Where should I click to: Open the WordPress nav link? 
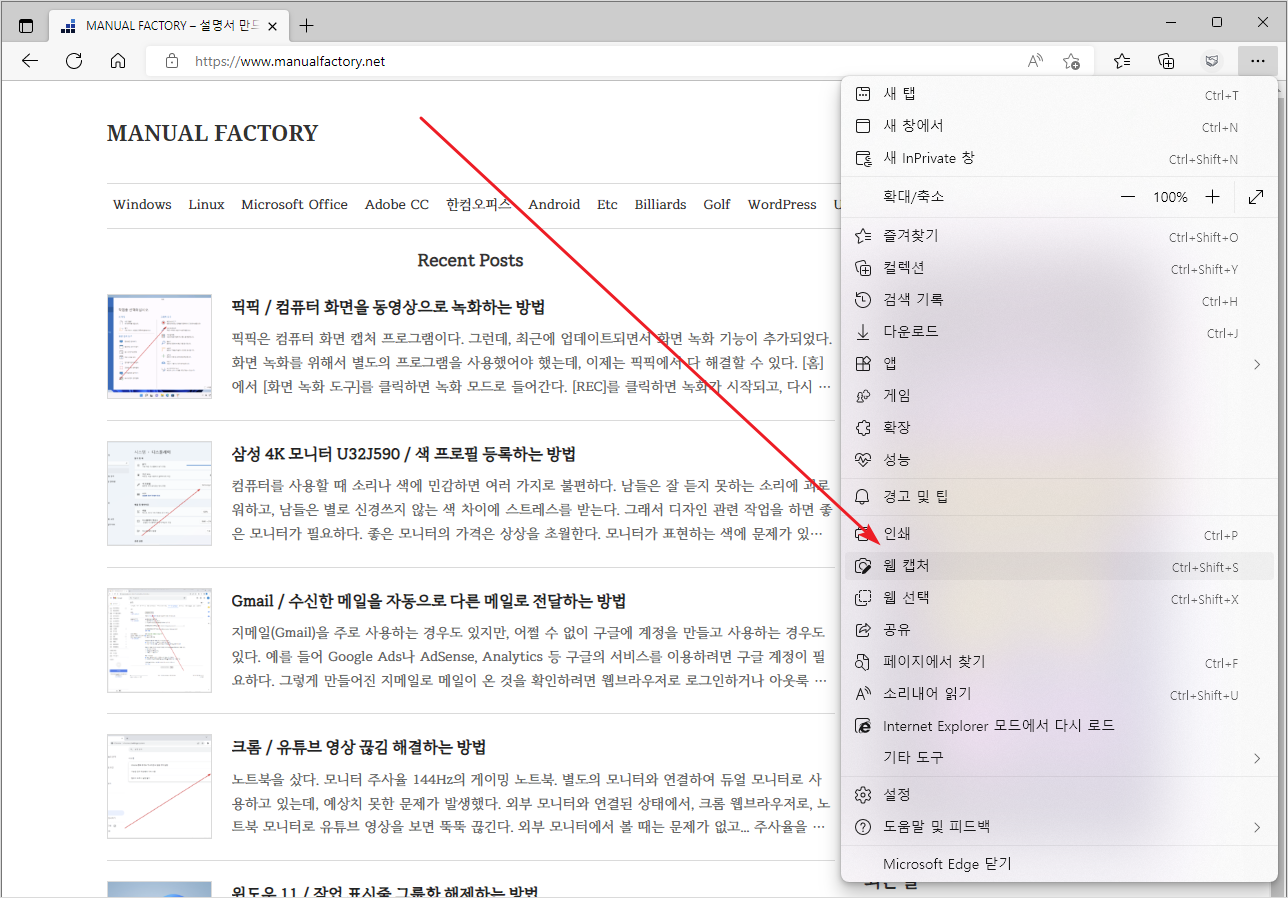coord(782,204)
